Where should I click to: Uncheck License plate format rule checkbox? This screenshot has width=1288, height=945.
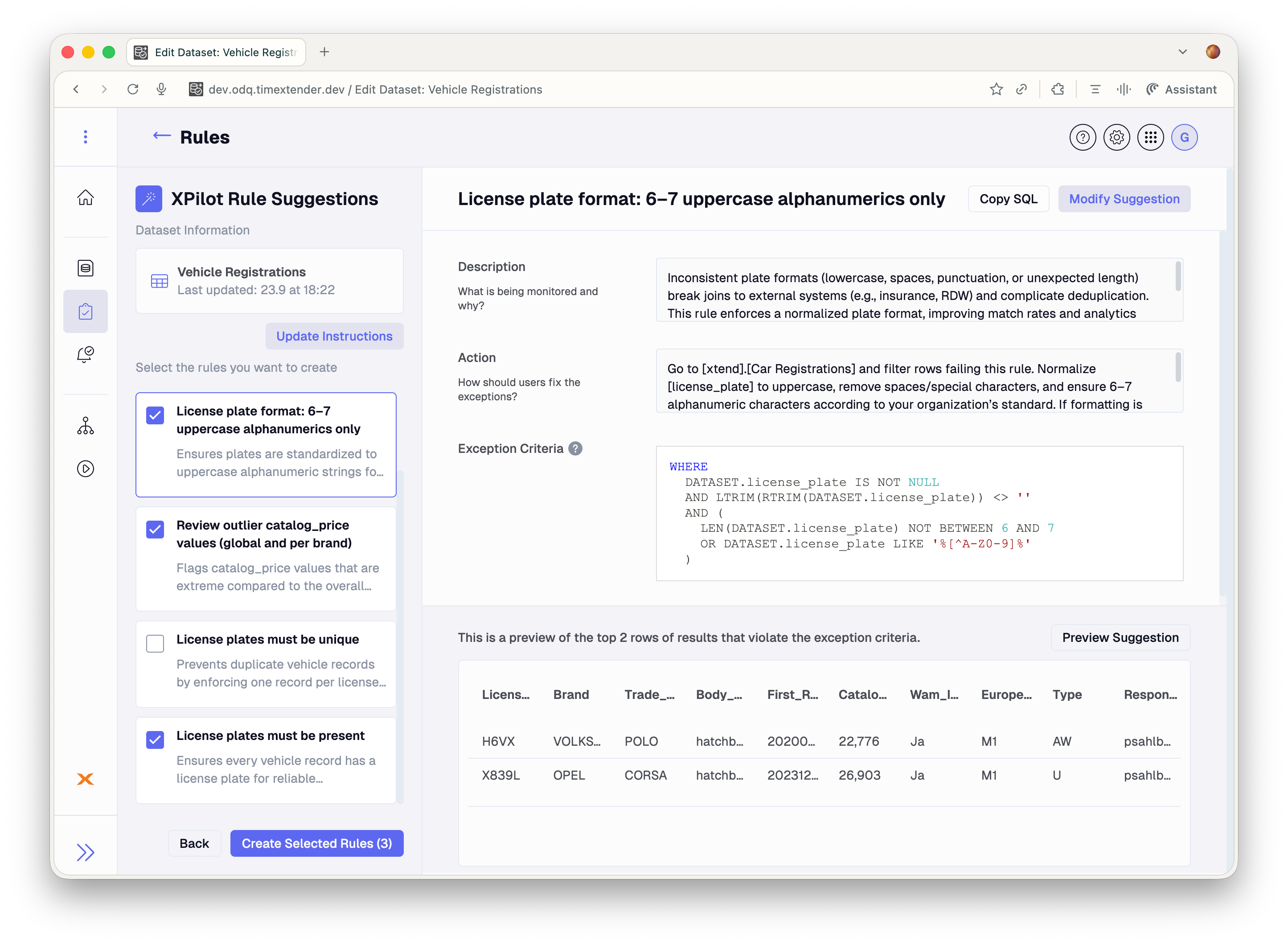click(x=155, y=415)
